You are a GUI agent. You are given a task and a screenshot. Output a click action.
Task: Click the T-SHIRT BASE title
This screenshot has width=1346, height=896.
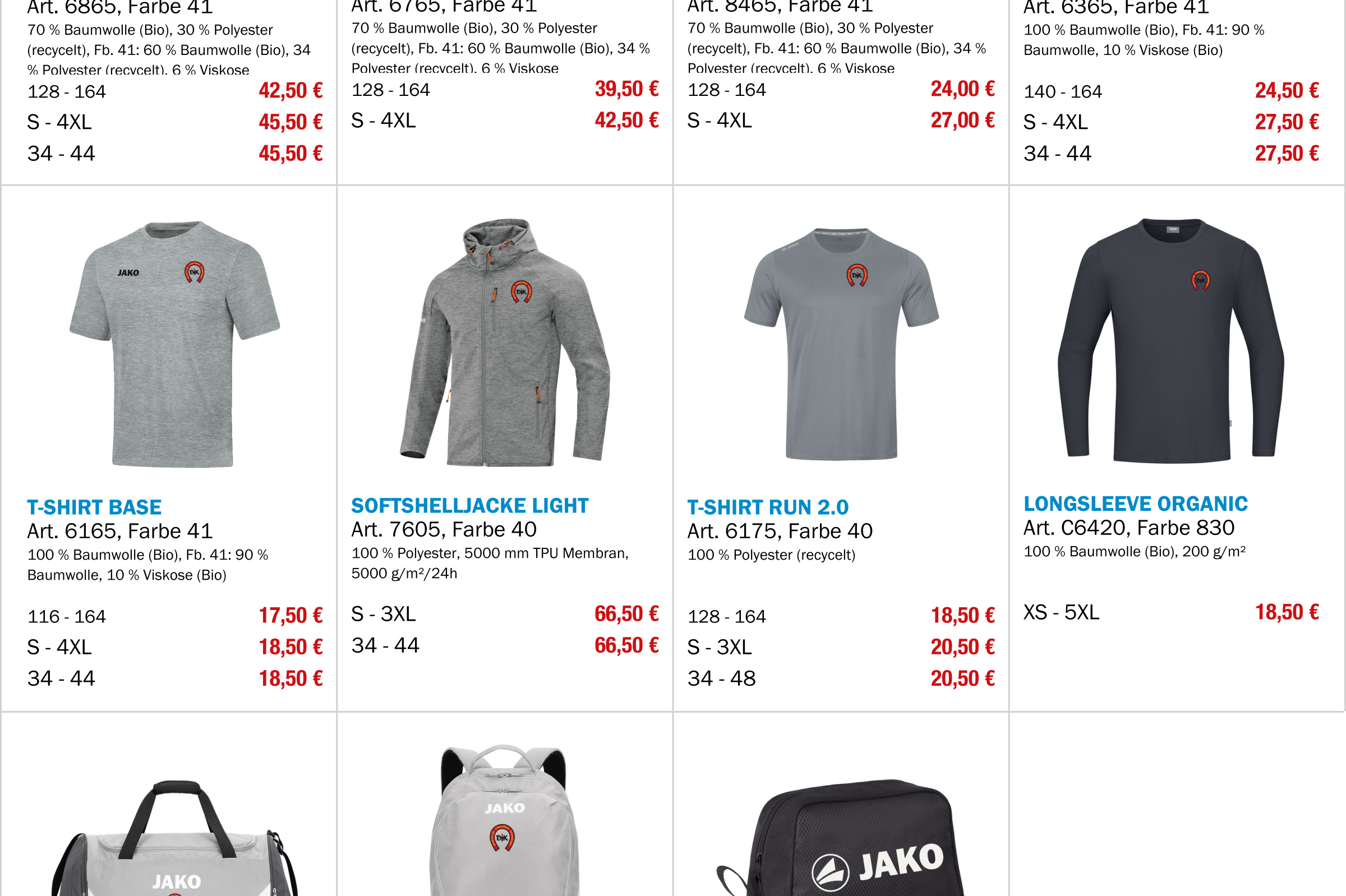point(94,507)
